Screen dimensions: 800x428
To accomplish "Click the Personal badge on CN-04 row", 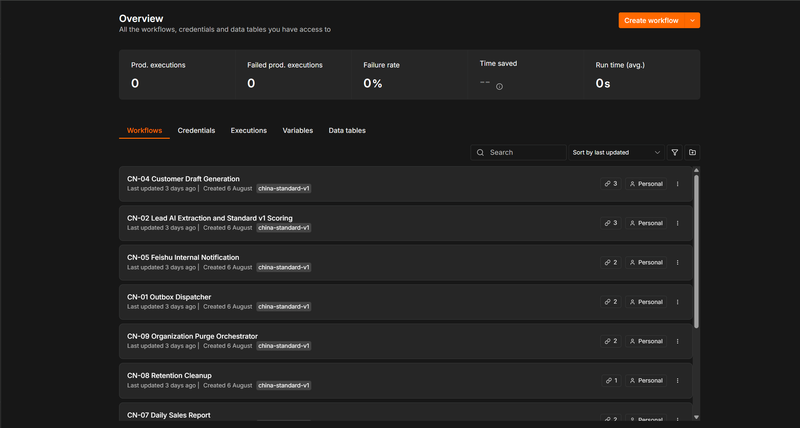I will [x=646, y=184].
